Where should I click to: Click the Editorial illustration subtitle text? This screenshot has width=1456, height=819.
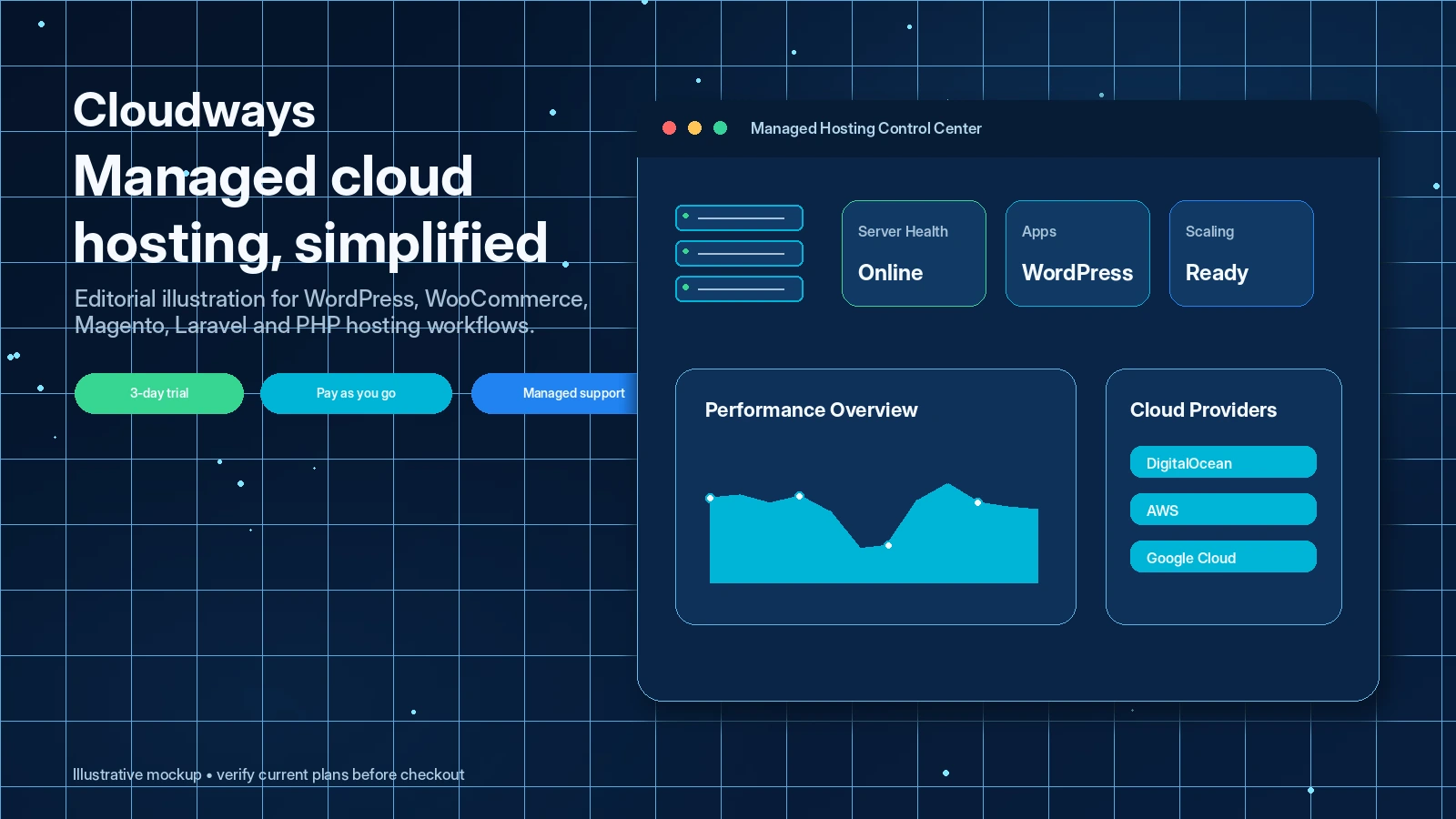(331, 312)
